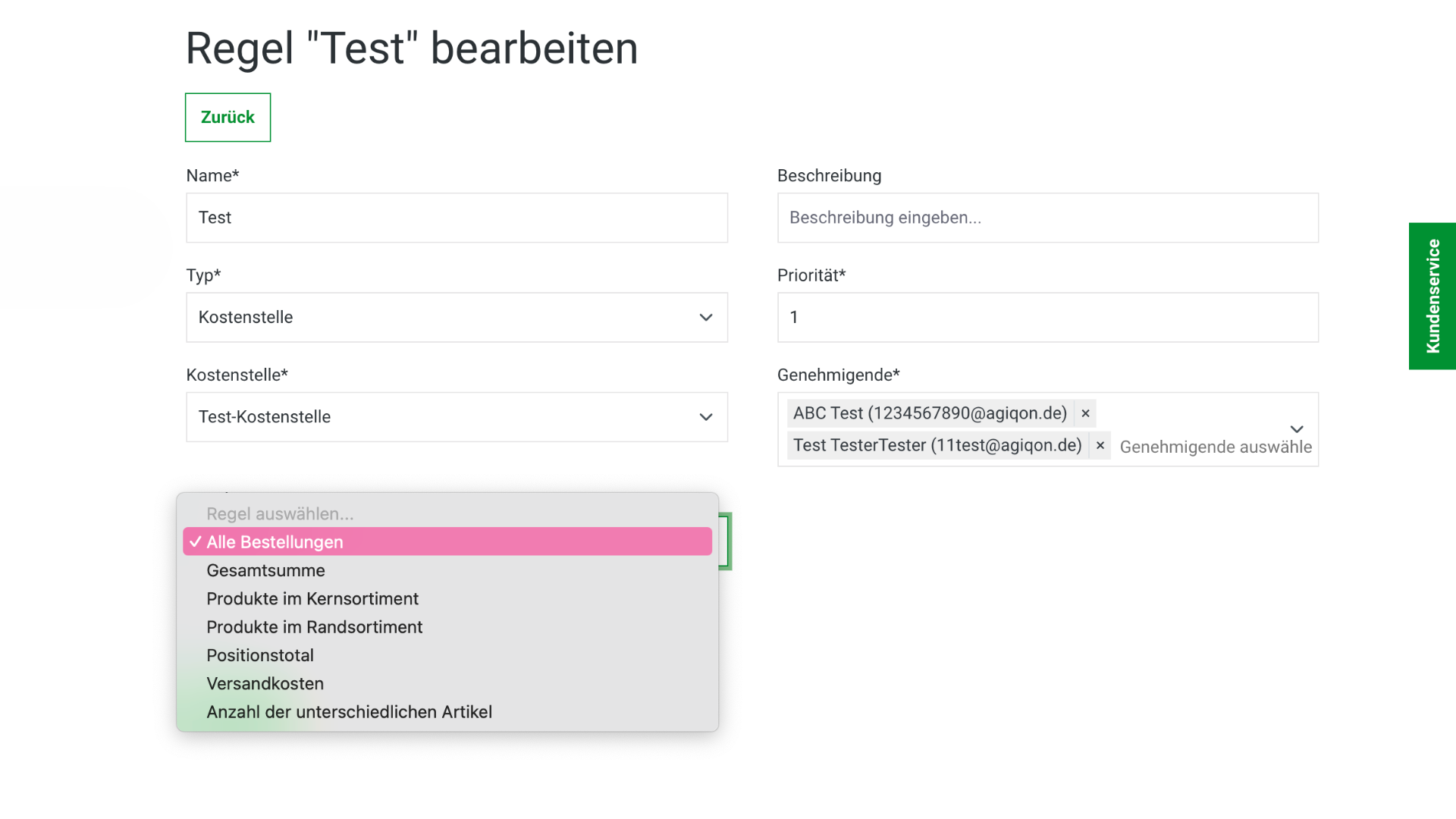Focus the Beschreibung text field
Viewport: 1456px width, 819px height.
click(x=1047, y=218)
